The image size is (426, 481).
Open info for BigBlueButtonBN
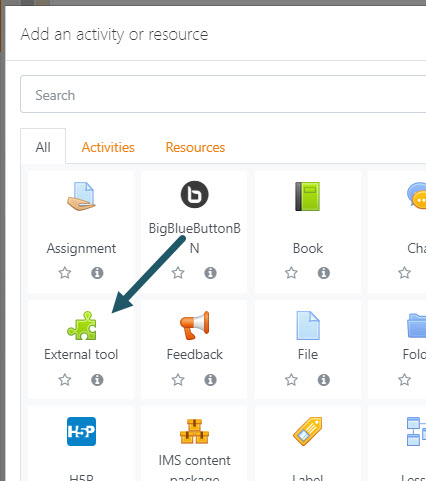pyautogui.click(x=210, y=273)
